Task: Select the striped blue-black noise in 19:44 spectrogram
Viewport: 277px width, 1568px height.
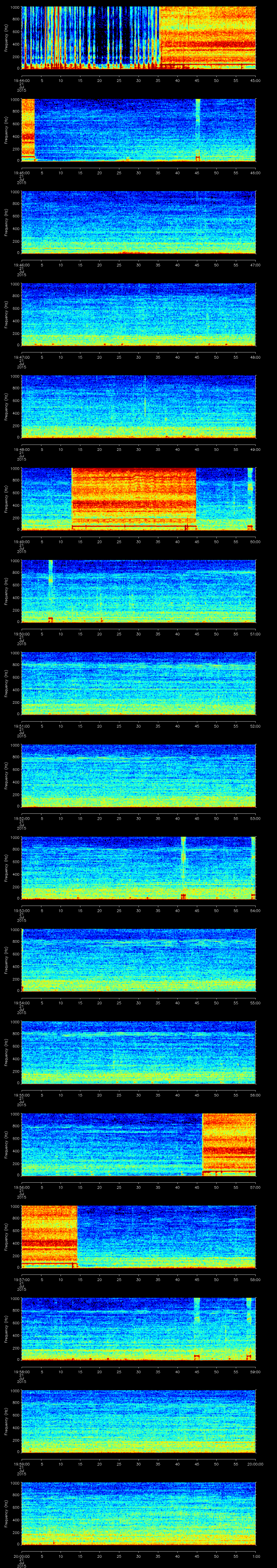Action: pos(90,38)
